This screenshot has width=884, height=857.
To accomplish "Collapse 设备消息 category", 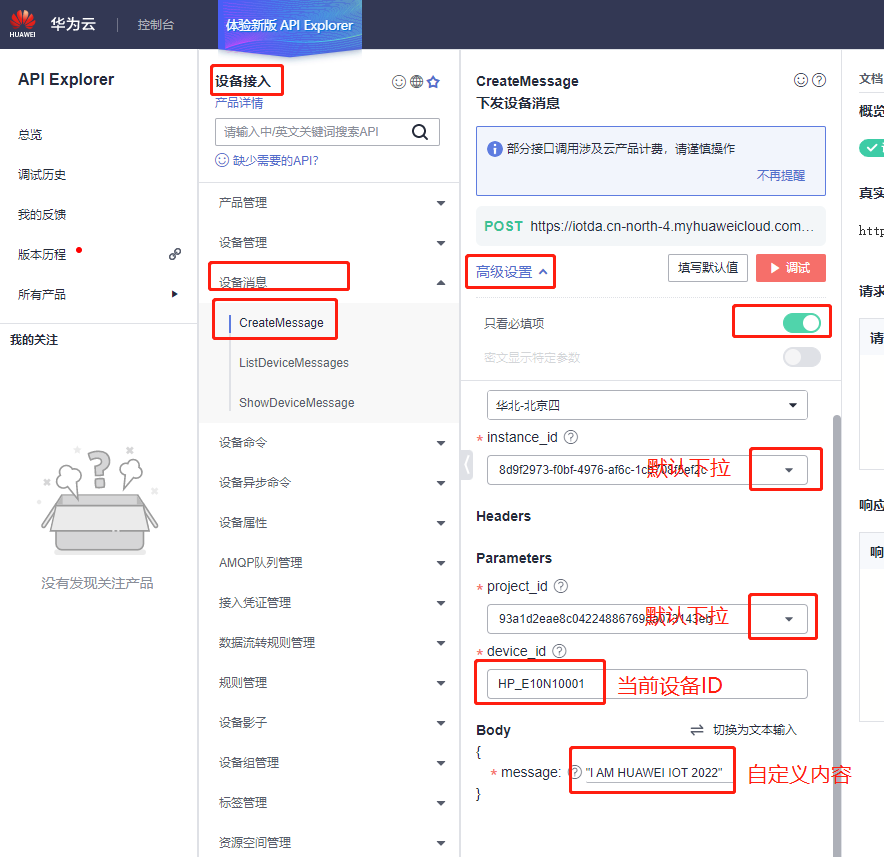I will (441, 282).
